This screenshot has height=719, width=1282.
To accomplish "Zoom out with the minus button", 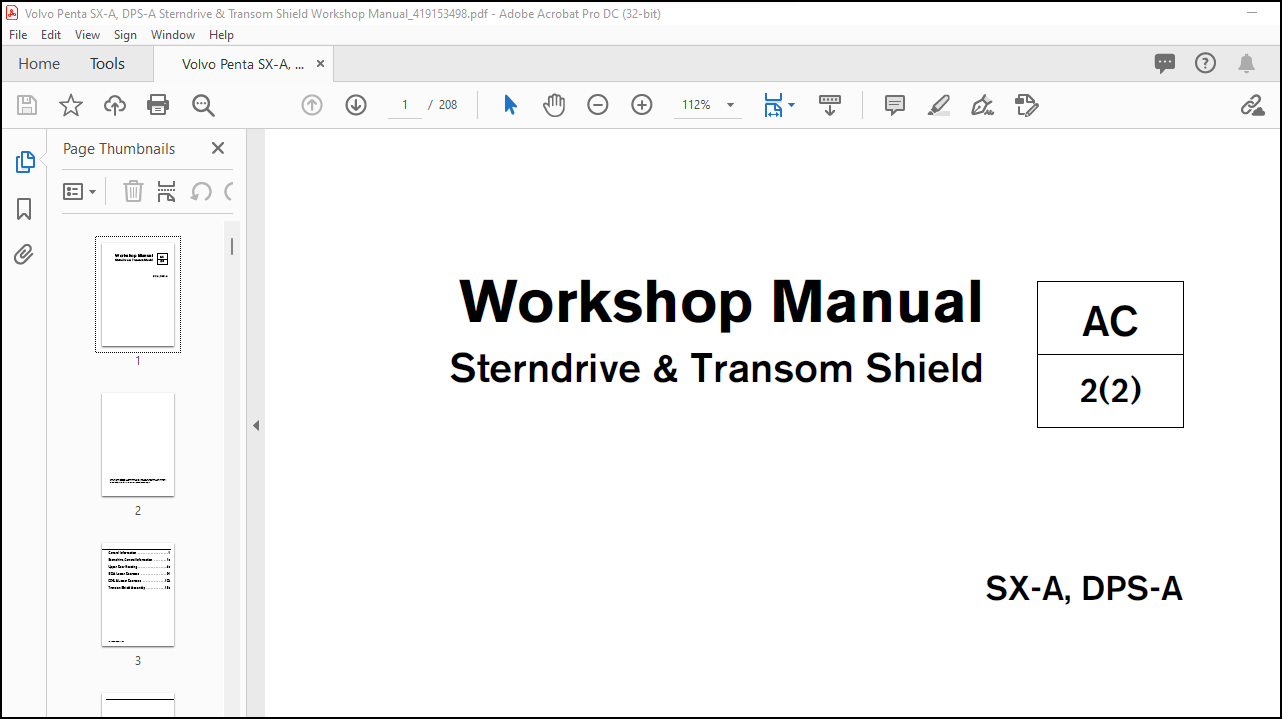I will click(598, 105).
